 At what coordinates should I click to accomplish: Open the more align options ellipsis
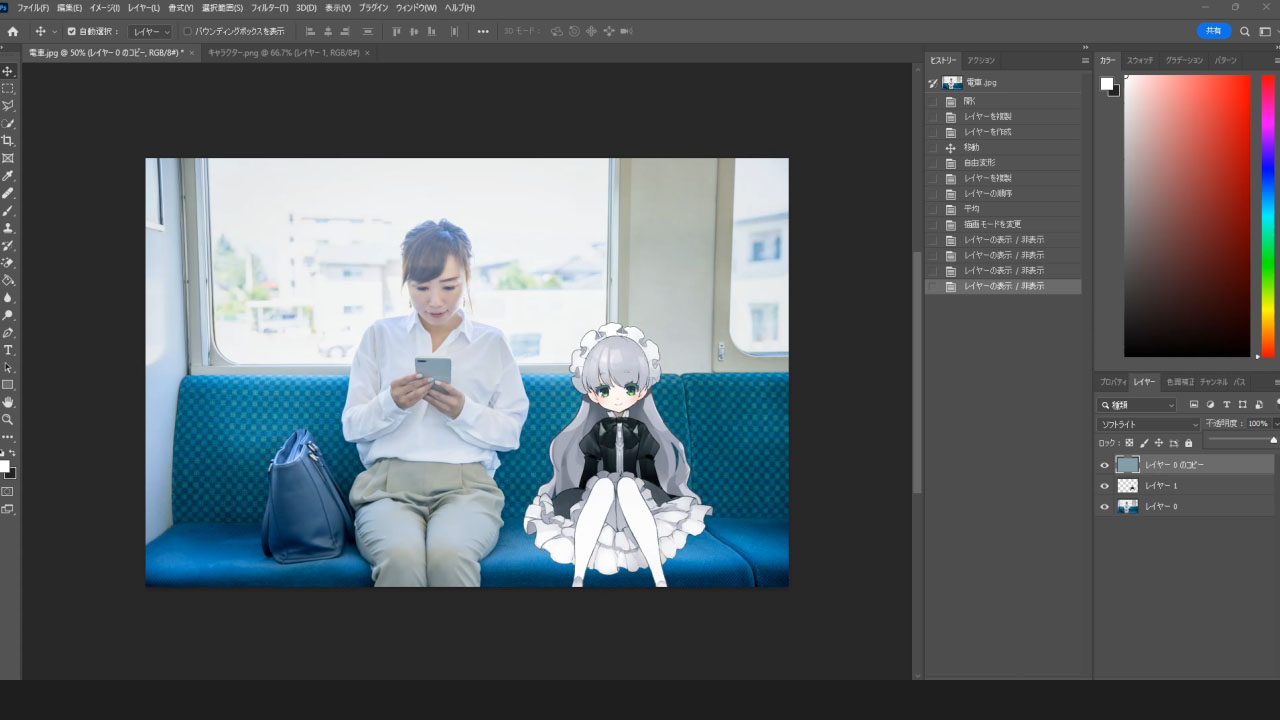pos(483,31)
